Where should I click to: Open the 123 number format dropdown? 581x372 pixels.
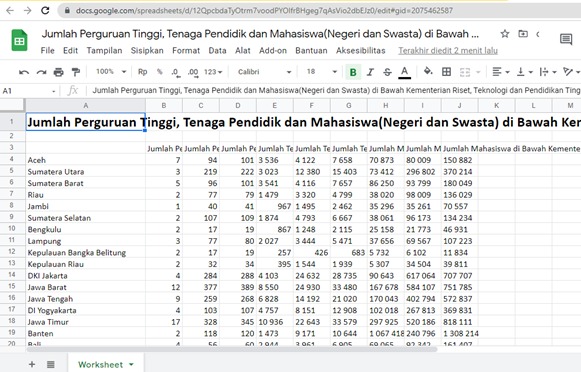(x=213, y=72)
